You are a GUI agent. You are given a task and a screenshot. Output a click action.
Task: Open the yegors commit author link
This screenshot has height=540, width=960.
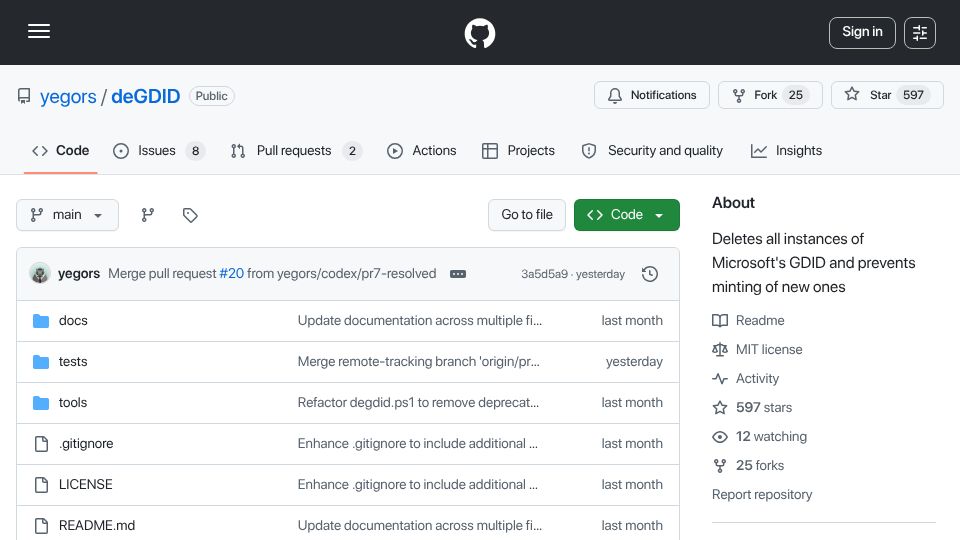(x=79, y=274)
